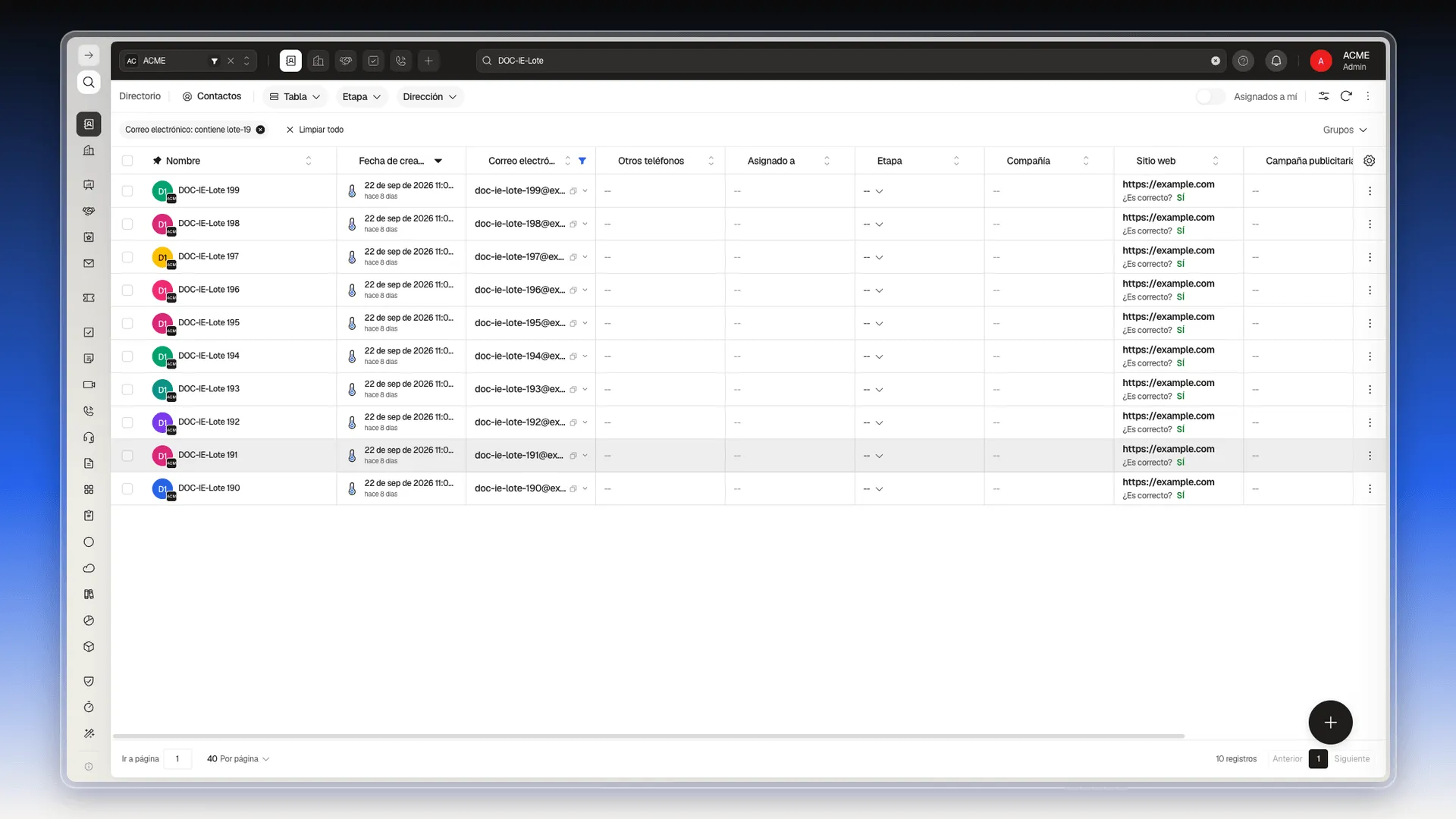Viewport: 1456px width, 819px height.
Task: Check the DOC-IE-Lote 197 row
Action: pyautogui.click(x=127, y=257)
